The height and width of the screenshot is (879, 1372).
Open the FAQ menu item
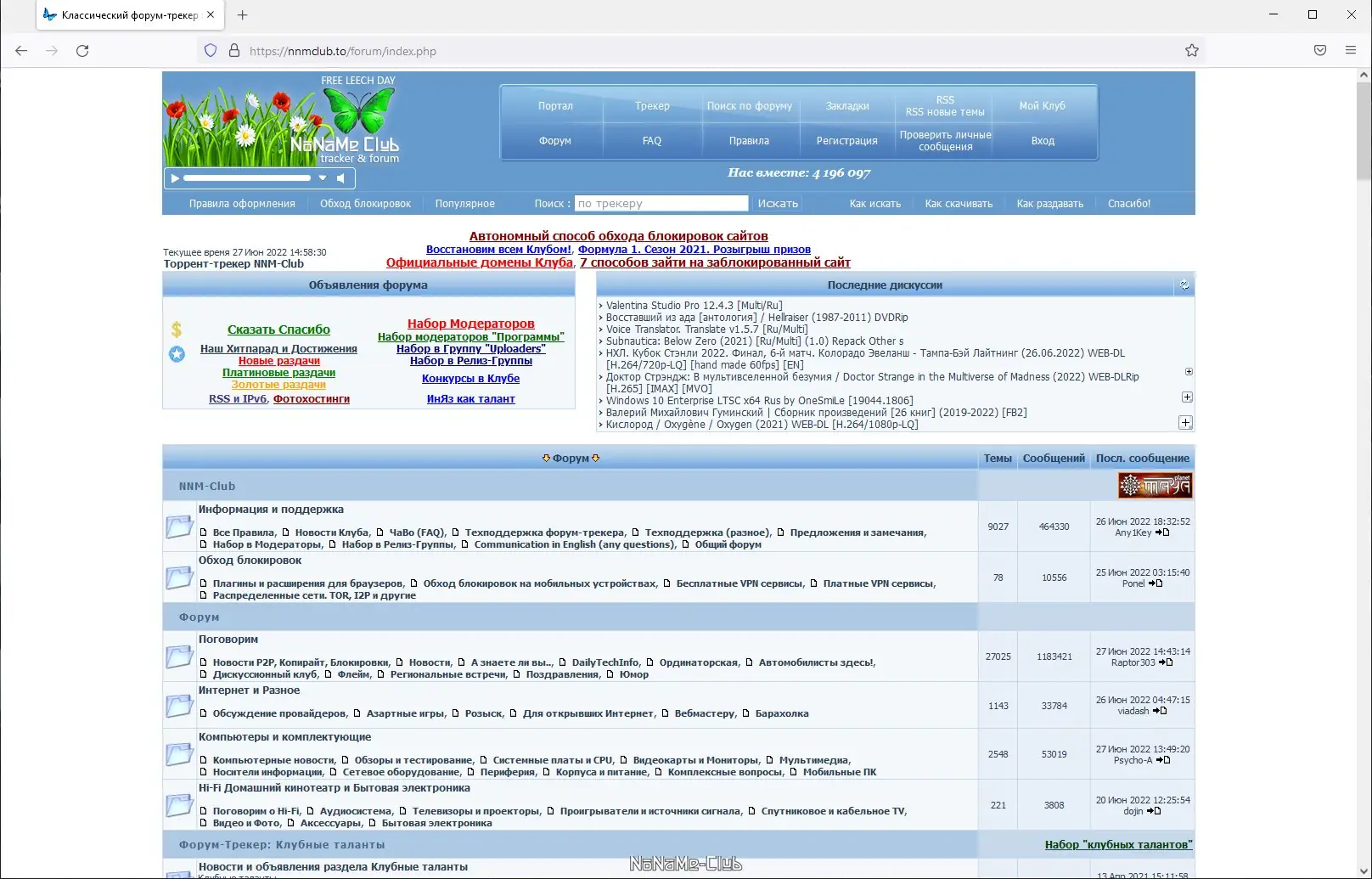pos(652,140)
